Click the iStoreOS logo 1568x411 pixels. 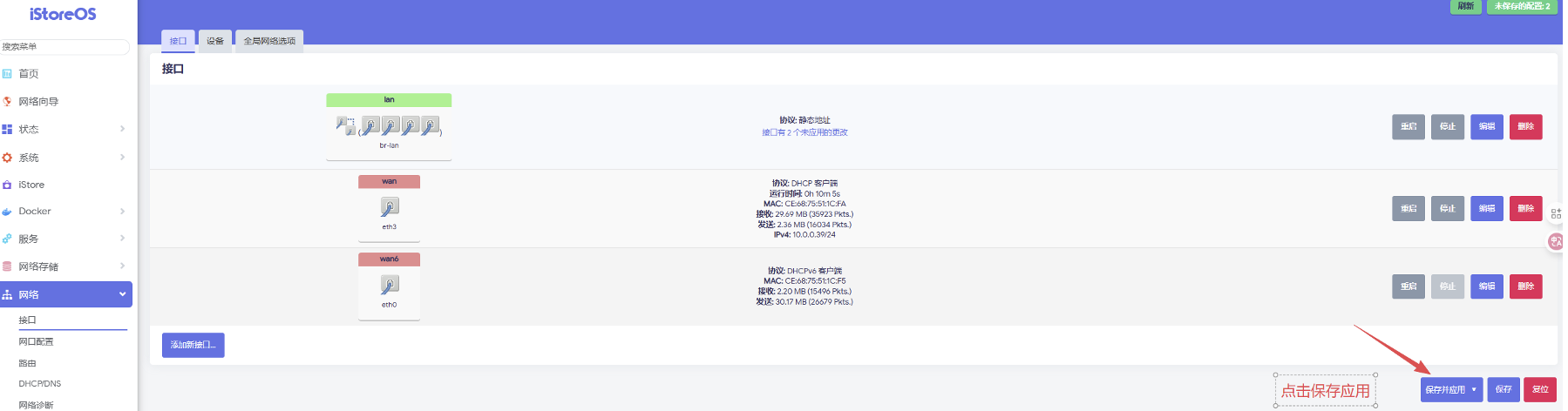[x=63, y=15]
